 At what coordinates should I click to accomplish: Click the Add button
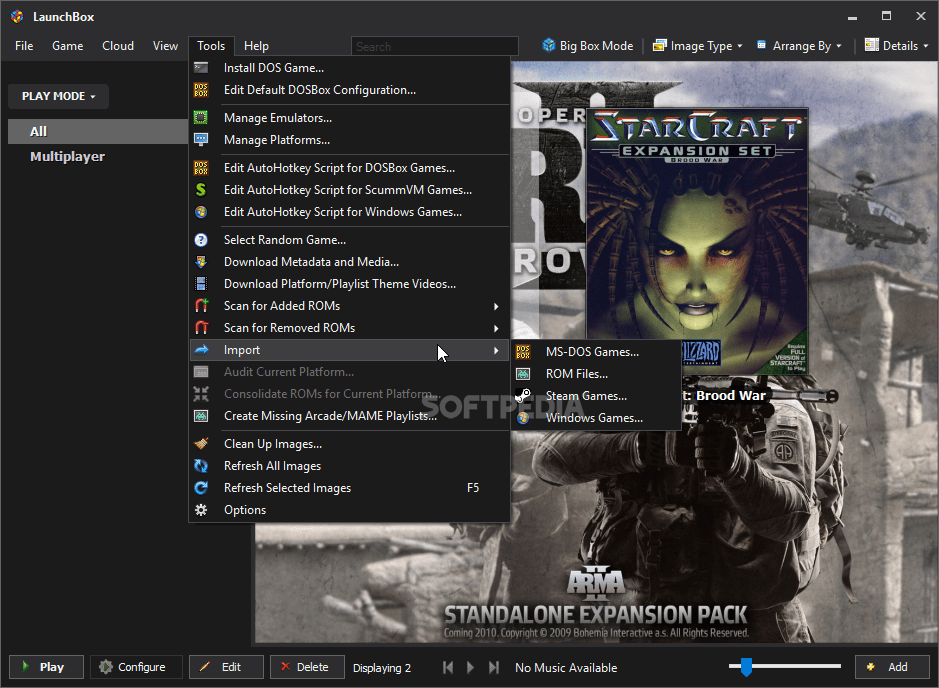892,667
